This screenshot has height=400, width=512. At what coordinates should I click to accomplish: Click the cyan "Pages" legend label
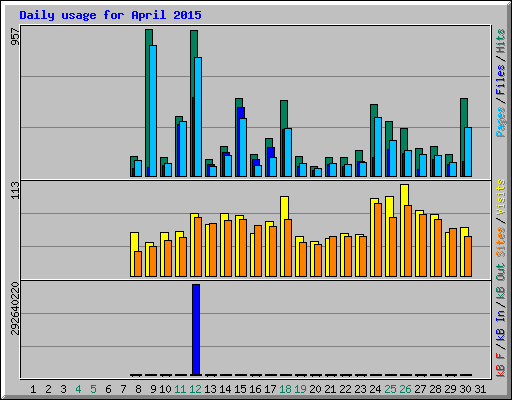501,122
